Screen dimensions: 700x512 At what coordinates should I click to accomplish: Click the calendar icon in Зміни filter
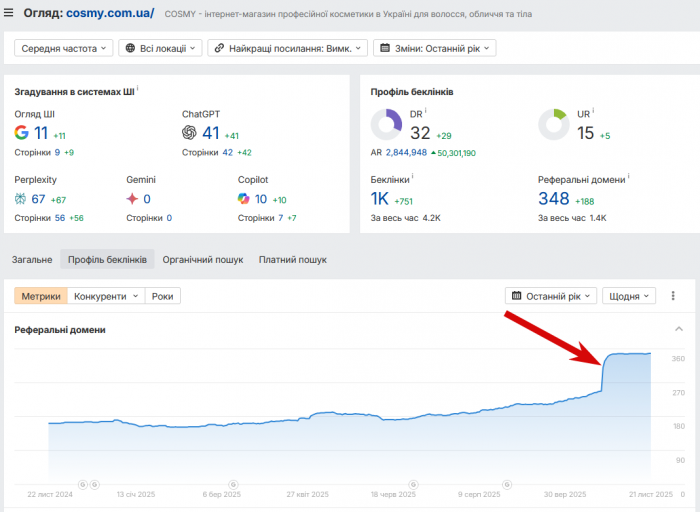(385, 48)
